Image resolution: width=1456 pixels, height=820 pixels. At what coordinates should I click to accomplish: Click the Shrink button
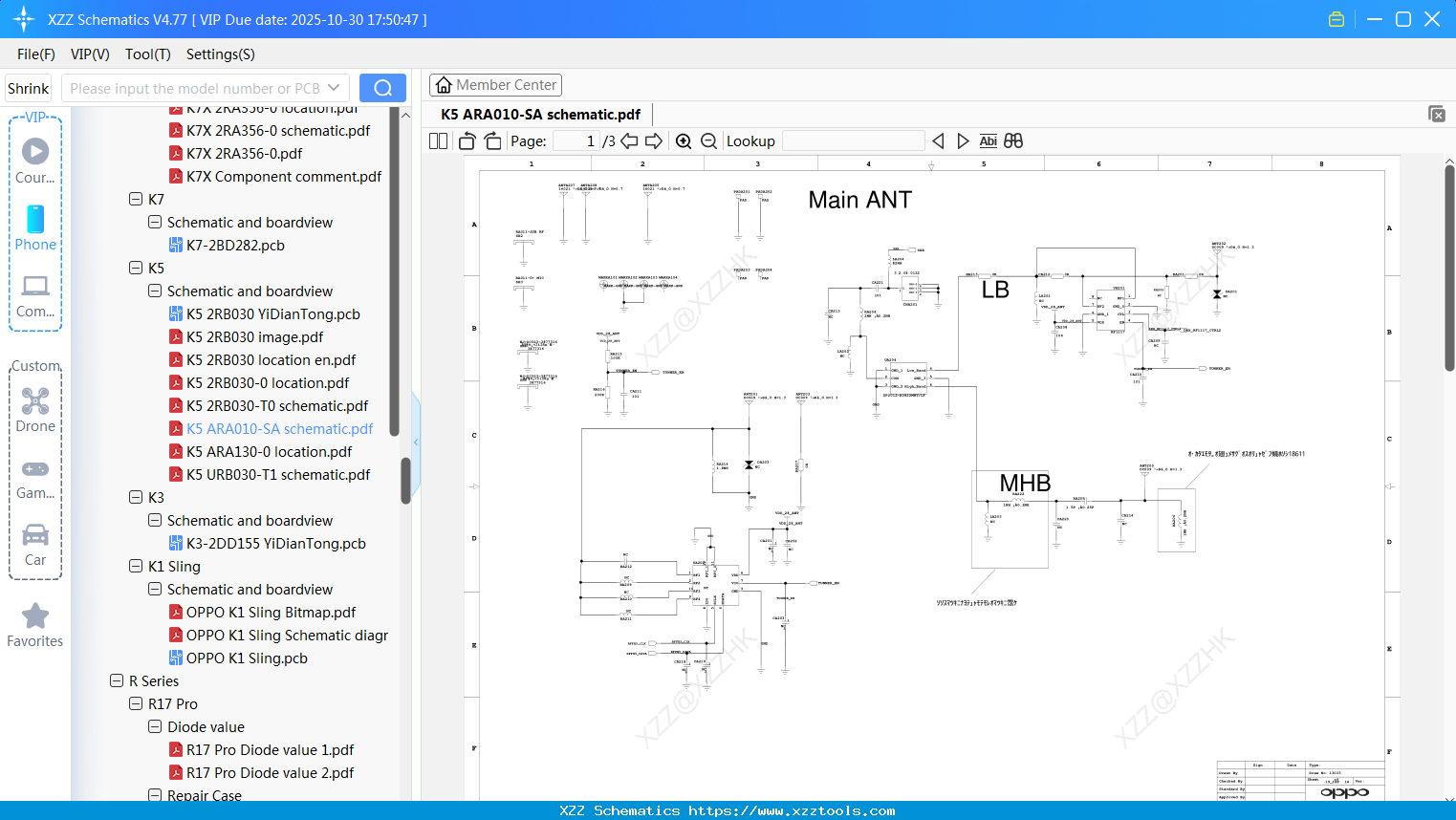pyautogui.click(x=29, y=88)
